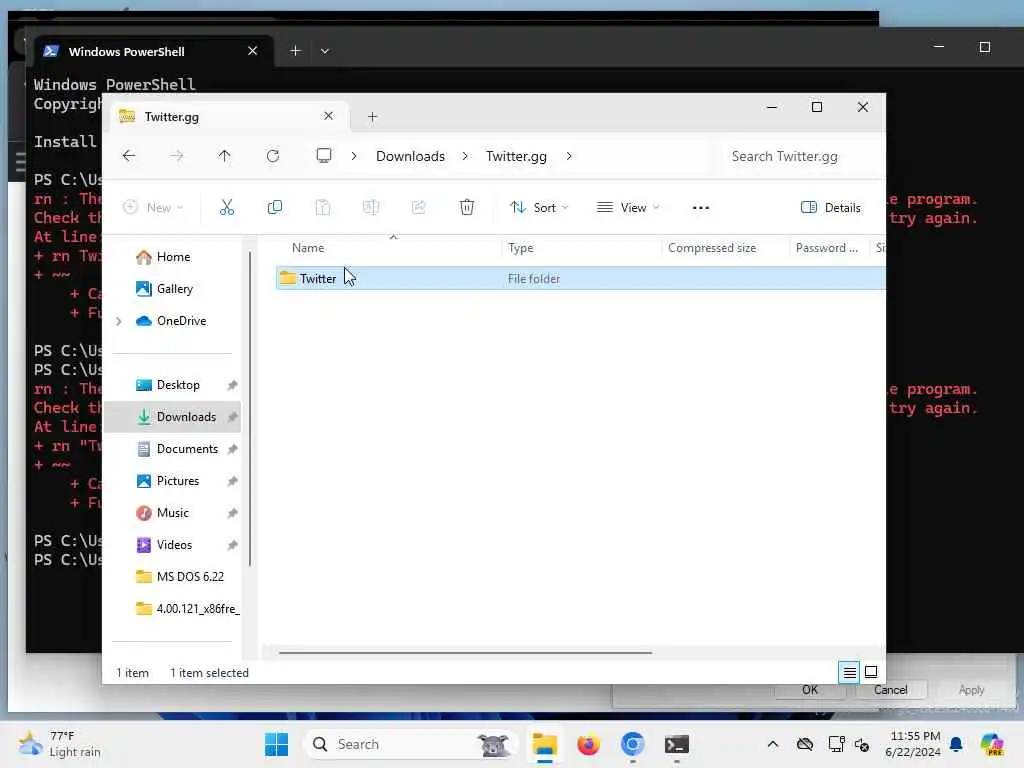
Task: Open the Sort dropdown
Action: [x=539, y=208]
